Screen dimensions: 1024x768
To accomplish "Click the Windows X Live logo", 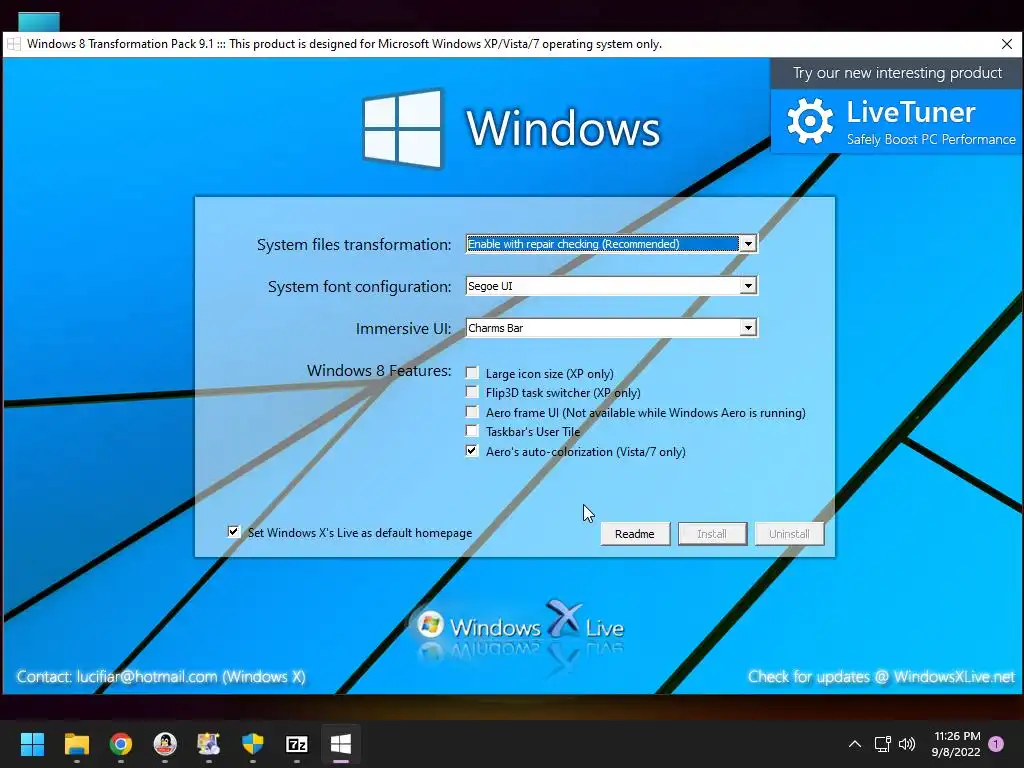I will (x=520, y=624).
